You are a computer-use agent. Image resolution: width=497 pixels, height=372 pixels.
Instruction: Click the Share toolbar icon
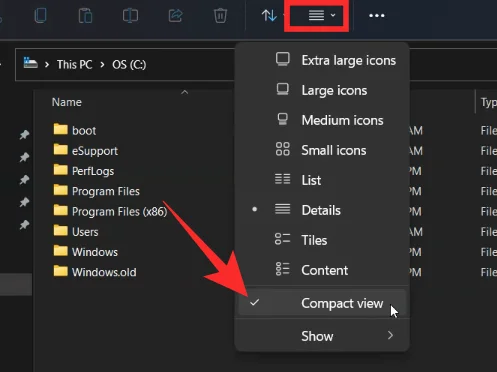175,16
